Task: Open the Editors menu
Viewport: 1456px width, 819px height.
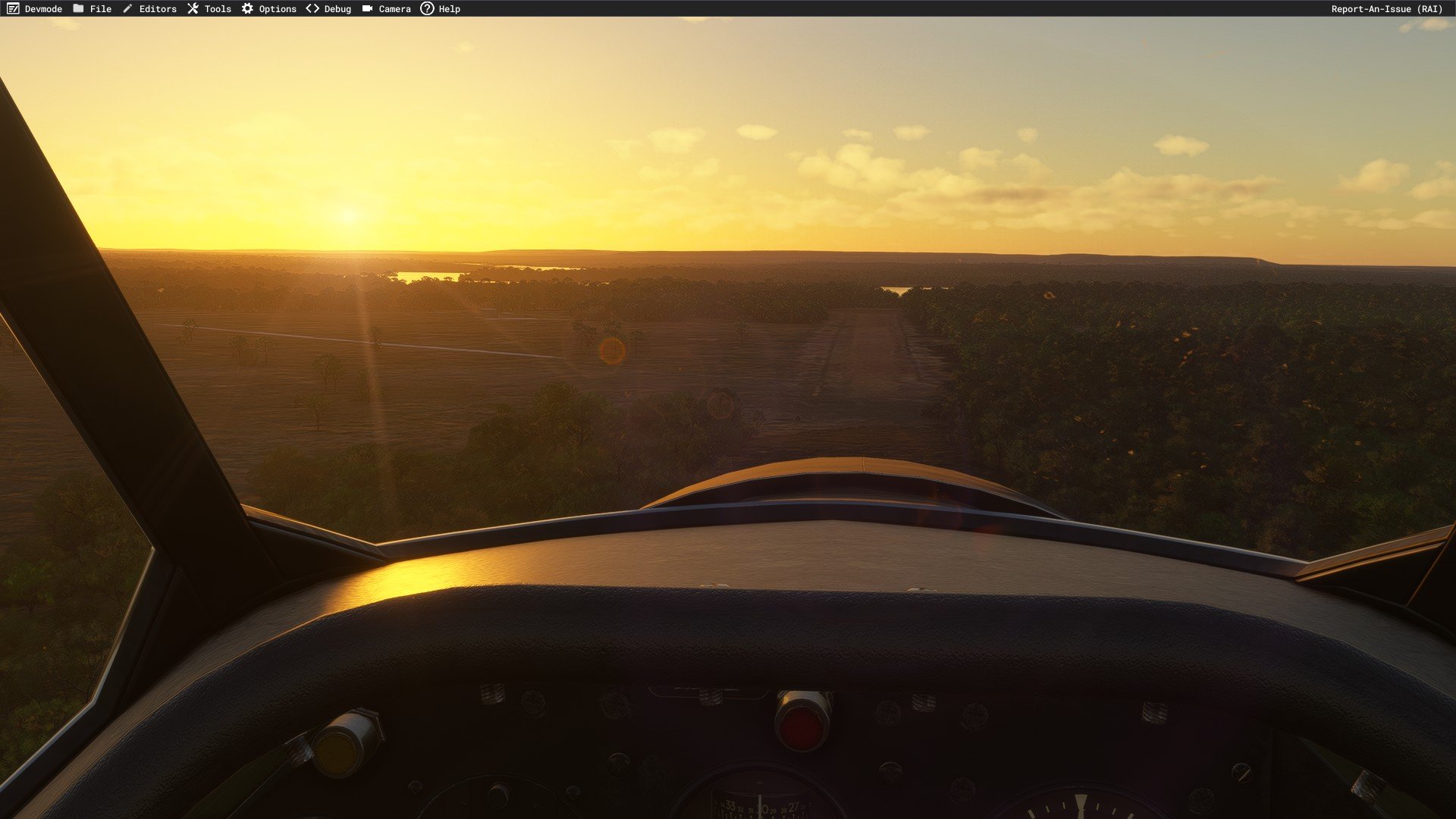Action: (x=158, y=9)
